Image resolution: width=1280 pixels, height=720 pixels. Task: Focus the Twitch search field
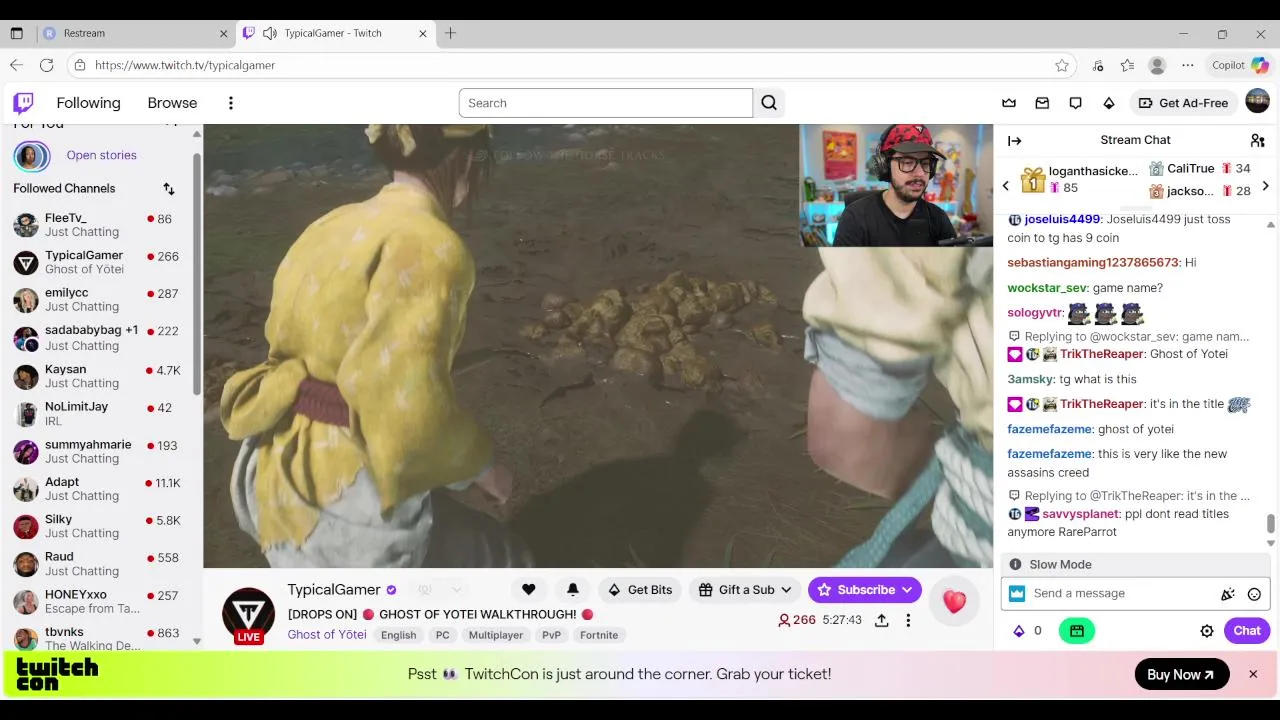pyautogui.click(x=606, y=103)
